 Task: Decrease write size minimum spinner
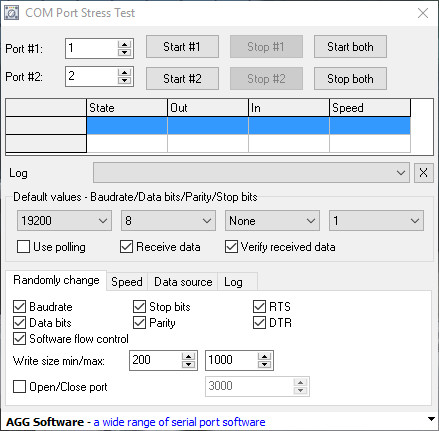[x=188, y=364]
